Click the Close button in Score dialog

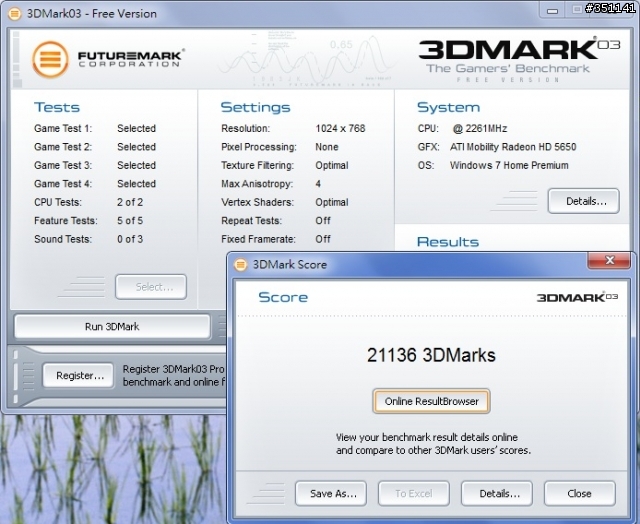[580, 493]
